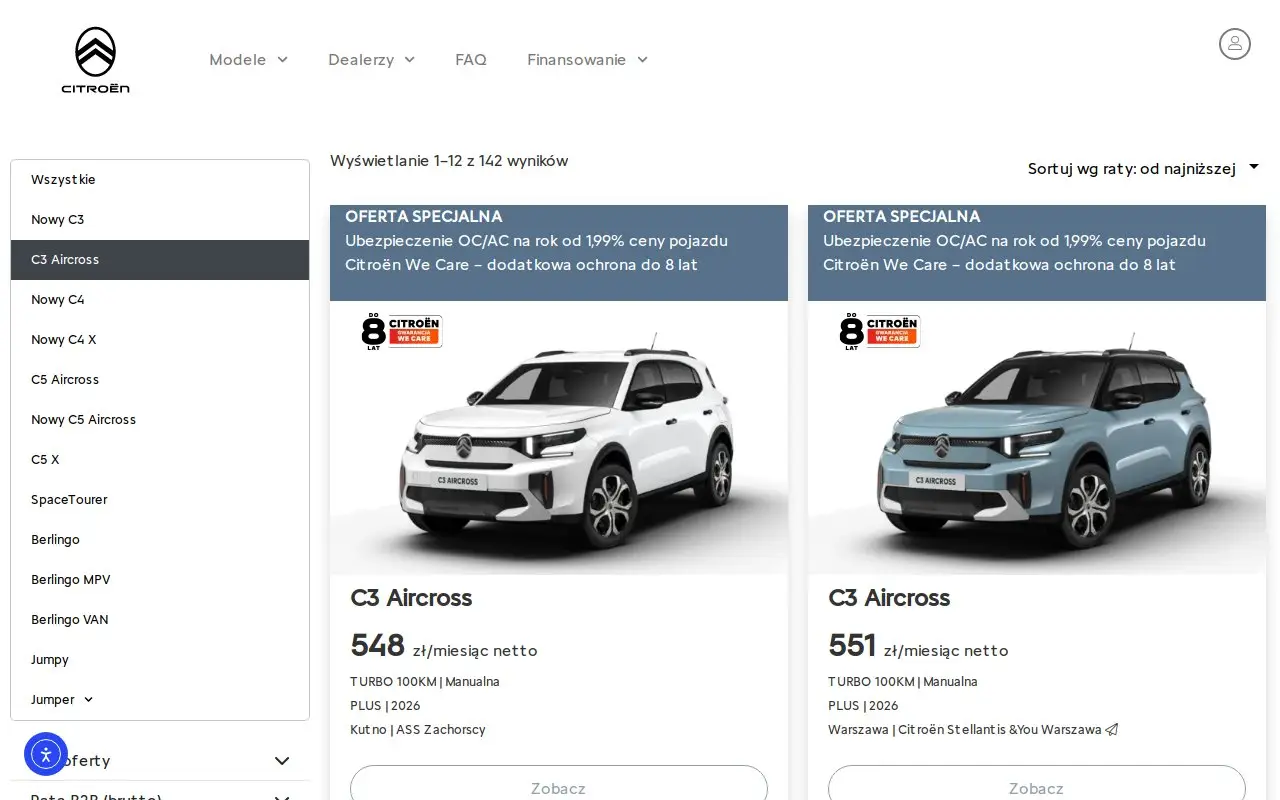Click Zobacz on the 551 zł offer
Image resolution: width=1280 pixels, height=800 pixels.
(1037, 783)
